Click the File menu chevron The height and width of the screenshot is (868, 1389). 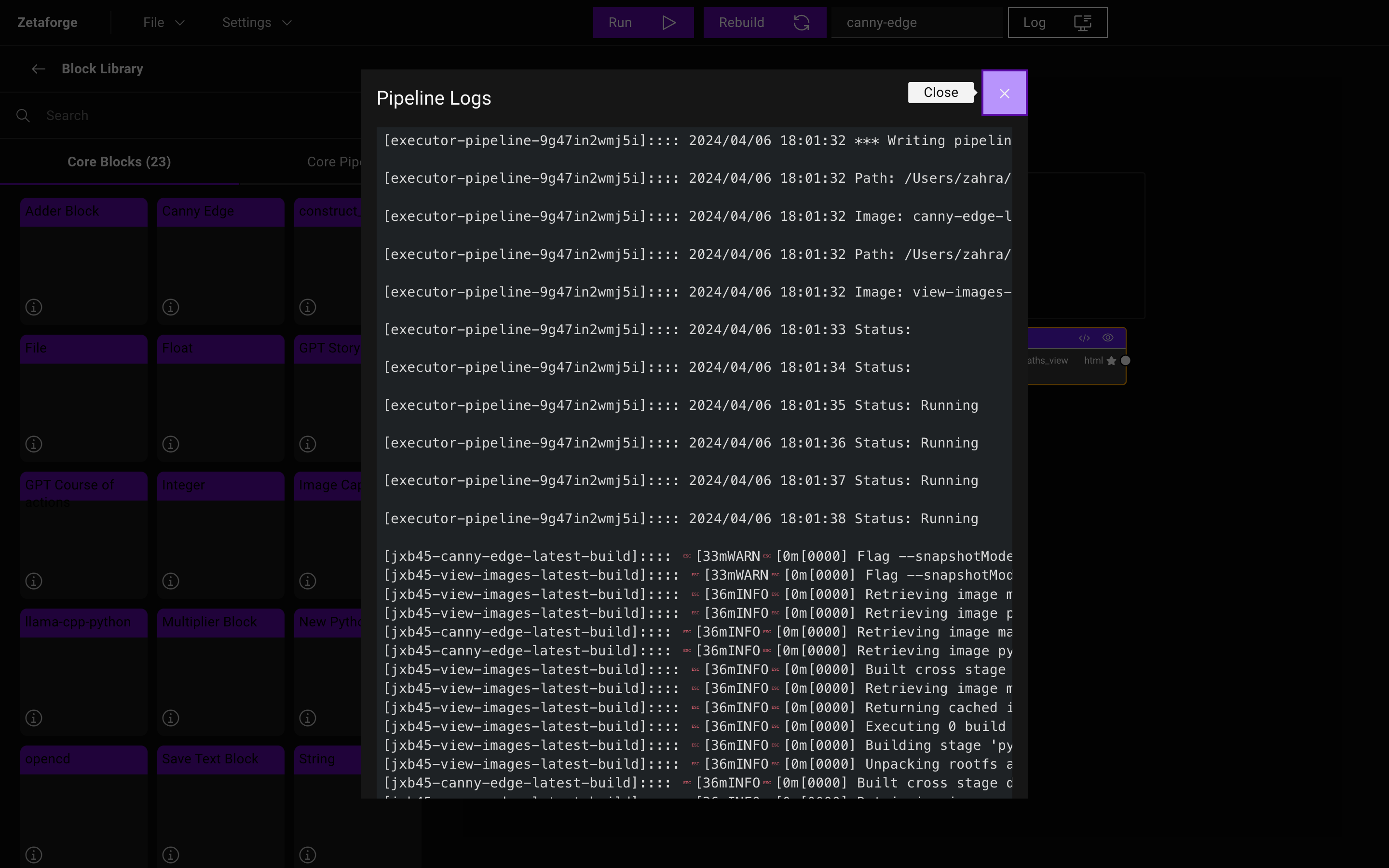pos(179,22)
